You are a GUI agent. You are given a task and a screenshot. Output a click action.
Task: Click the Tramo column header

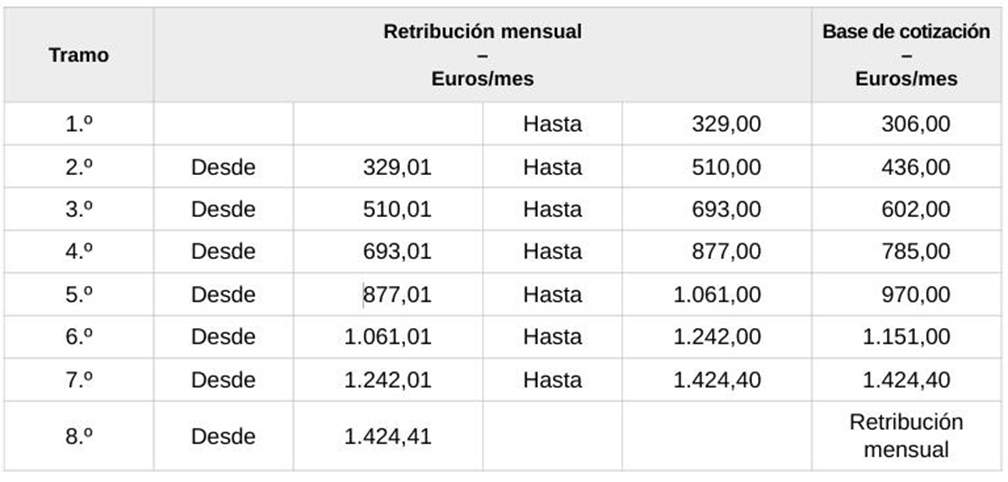[x=78, y=55]
